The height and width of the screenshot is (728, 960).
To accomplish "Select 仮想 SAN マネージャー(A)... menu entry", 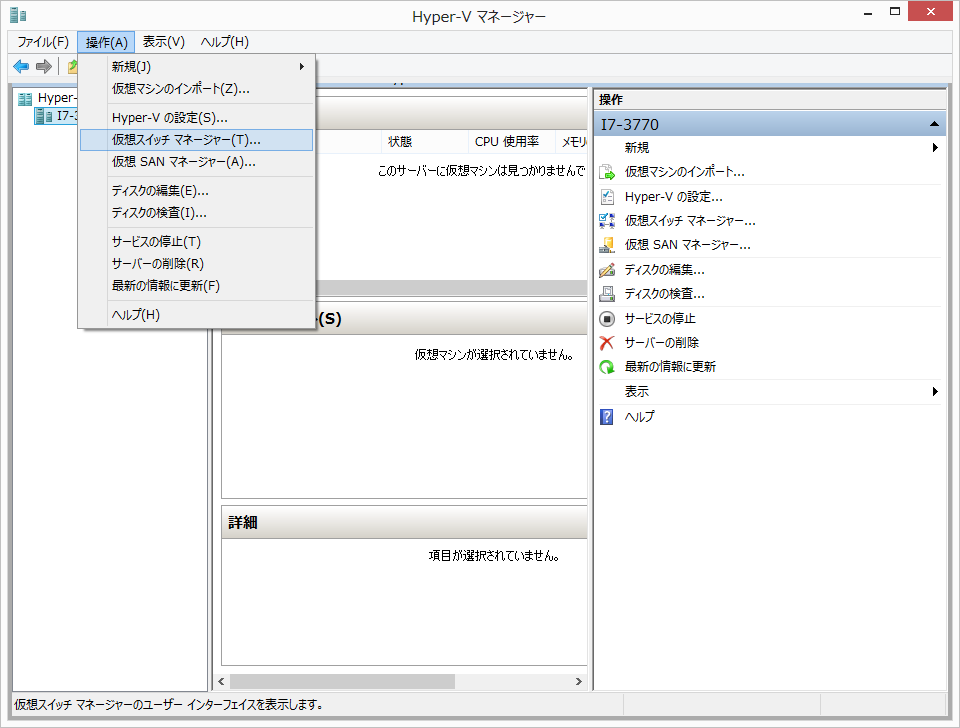I will pos(196,162).
